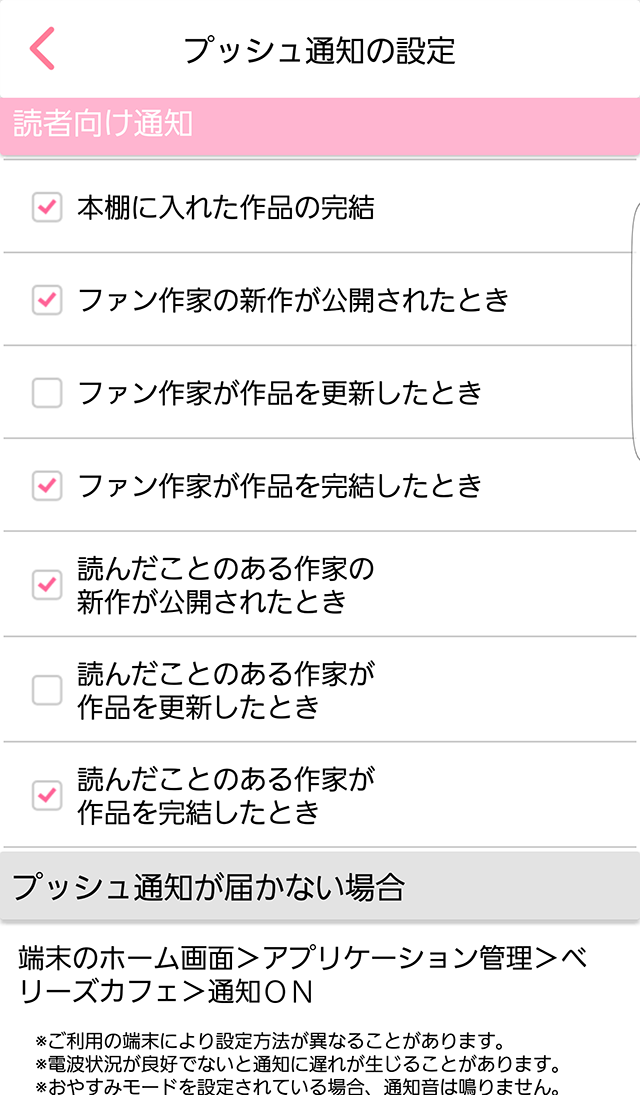This screenshot has width=640, height=1095.
Task: Click the プッシュ通知の設定 page title
Action: click(x=319, y=49)
